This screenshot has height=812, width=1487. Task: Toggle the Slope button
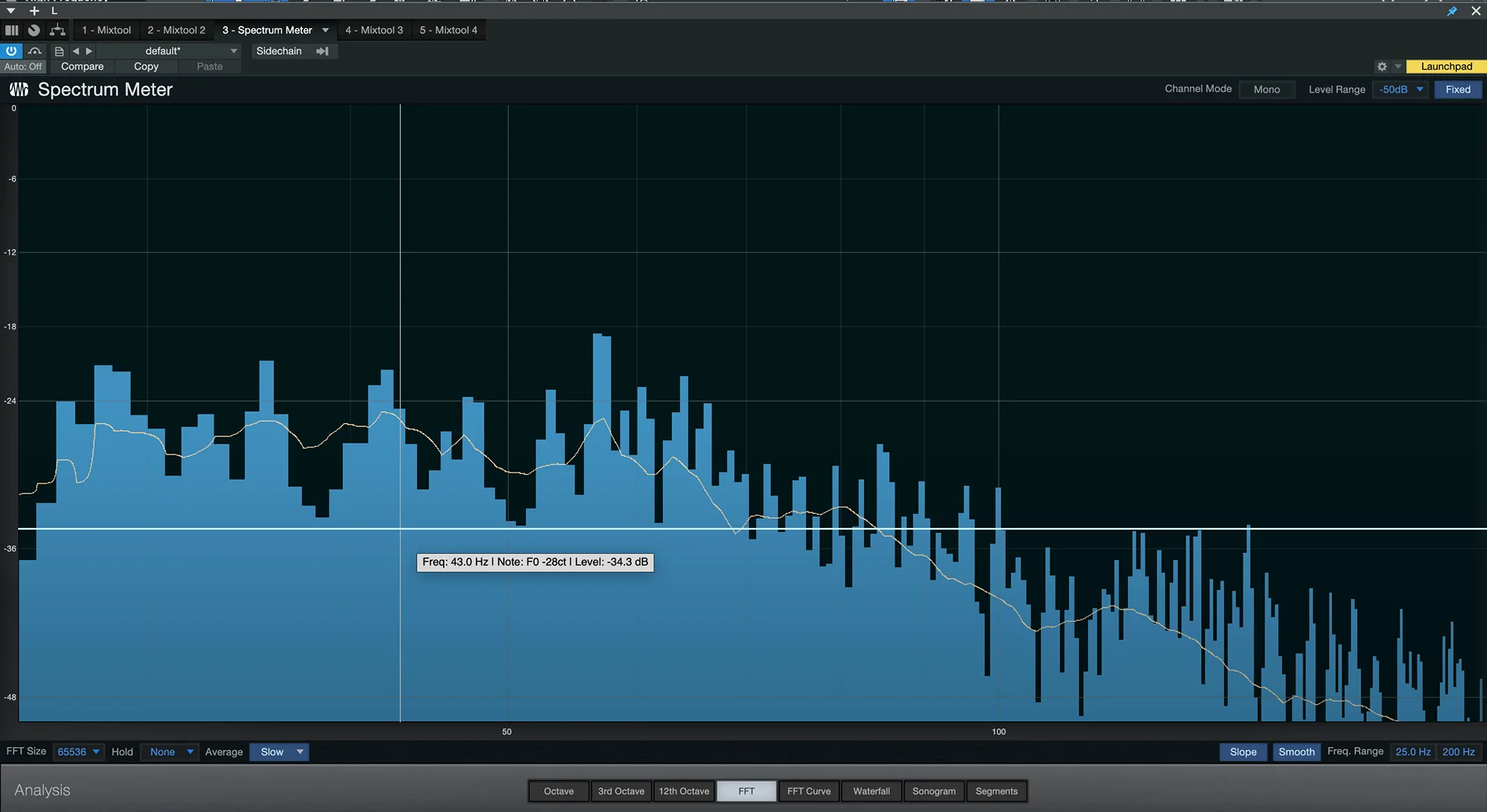(1243, 752)
